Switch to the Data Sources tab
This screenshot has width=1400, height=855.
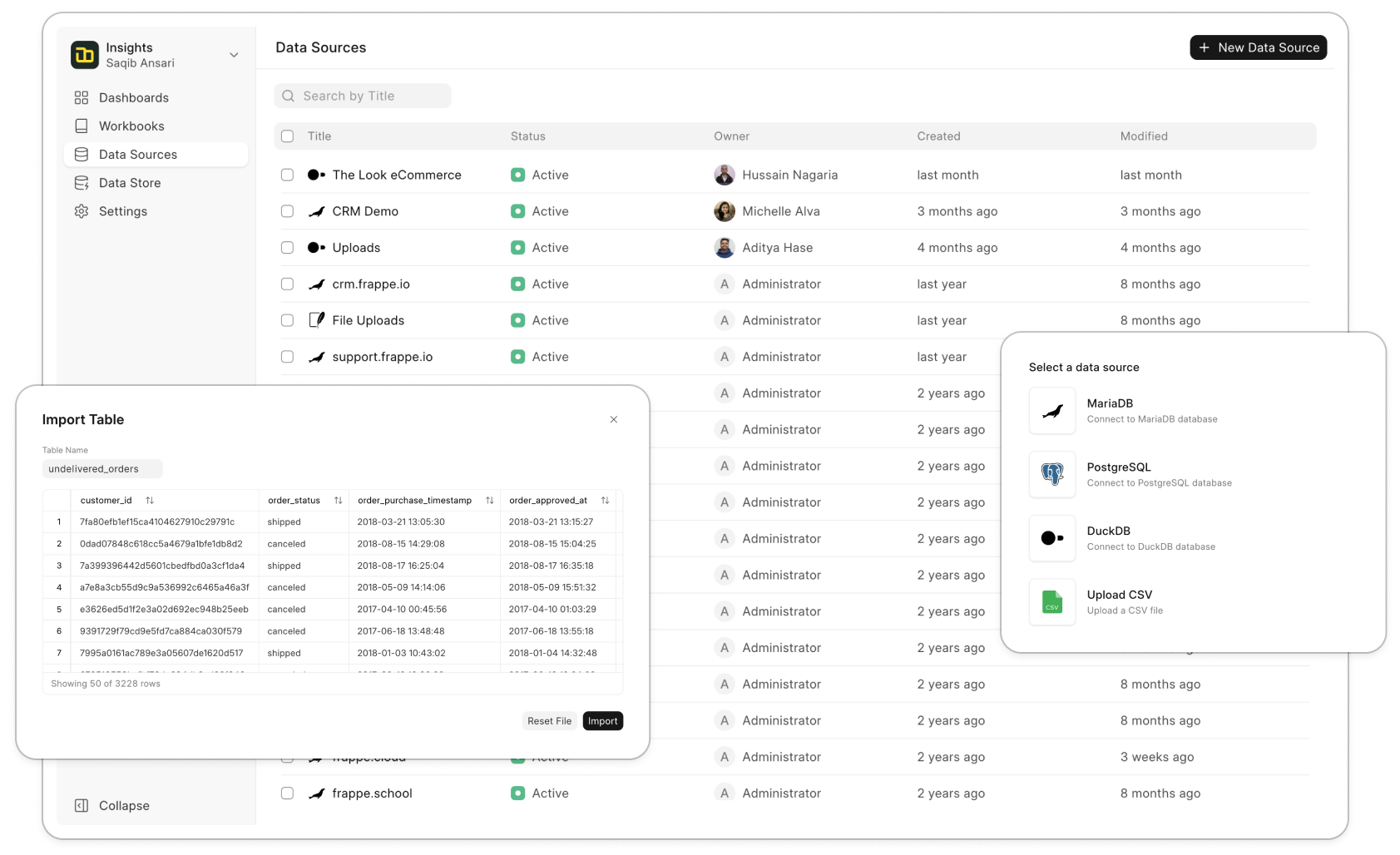(136, 154)
